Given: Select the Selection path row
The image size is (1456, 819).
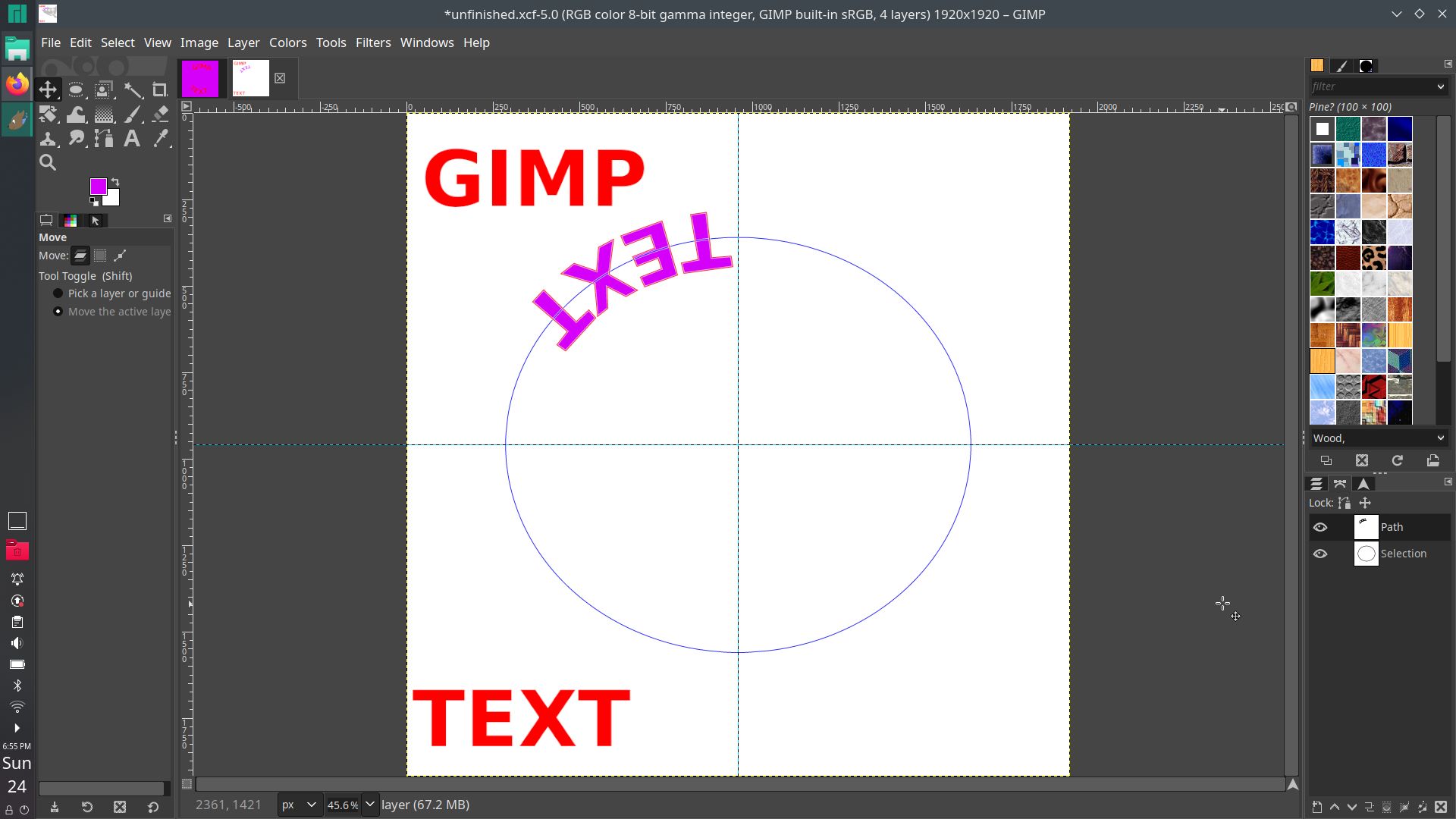Looking at the screenshot, I should click(x=1379, y=554).
